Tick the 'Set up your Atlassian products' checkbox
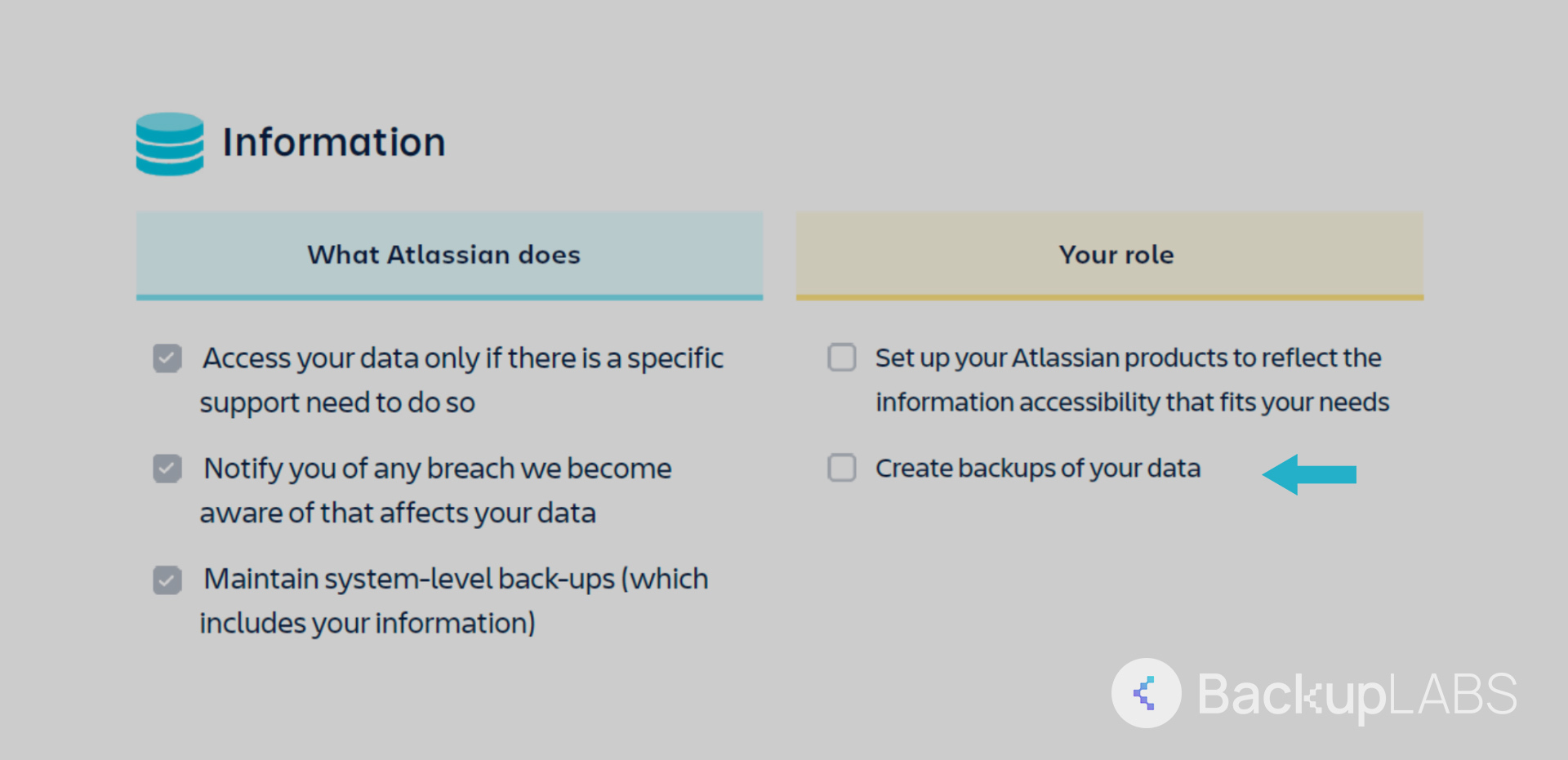This screenshot has width=1568, height=760. tap(842, 358)
